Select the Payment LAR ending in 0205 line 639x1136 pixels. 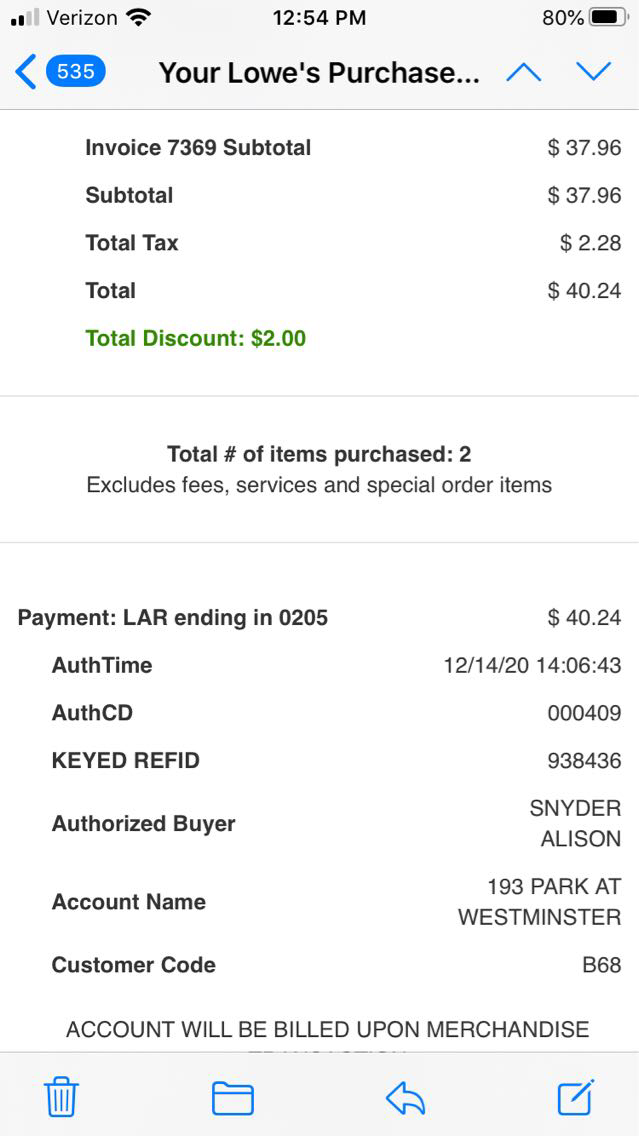(x=173, y=618)
